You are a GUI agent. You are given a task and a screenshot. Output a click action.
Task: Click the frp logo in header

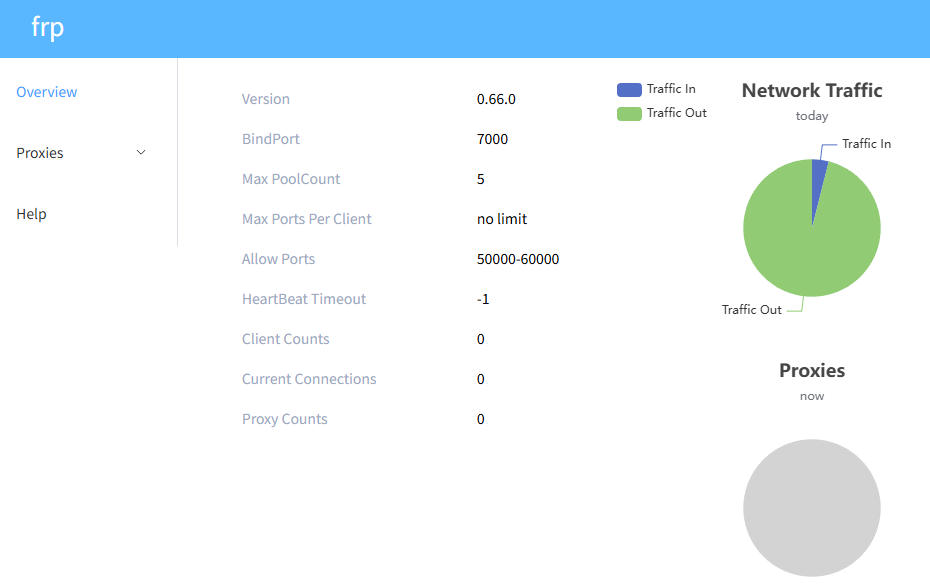click(x=47, y=27)
